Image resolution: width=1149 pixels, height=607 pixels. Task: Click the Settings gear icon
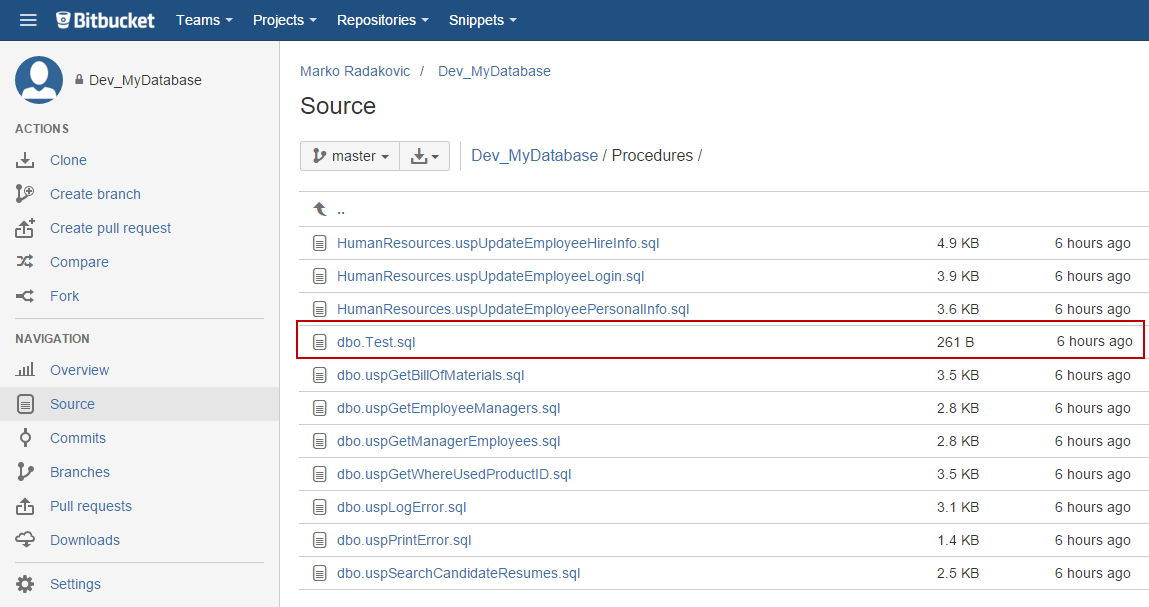click(x=26, y=584)
